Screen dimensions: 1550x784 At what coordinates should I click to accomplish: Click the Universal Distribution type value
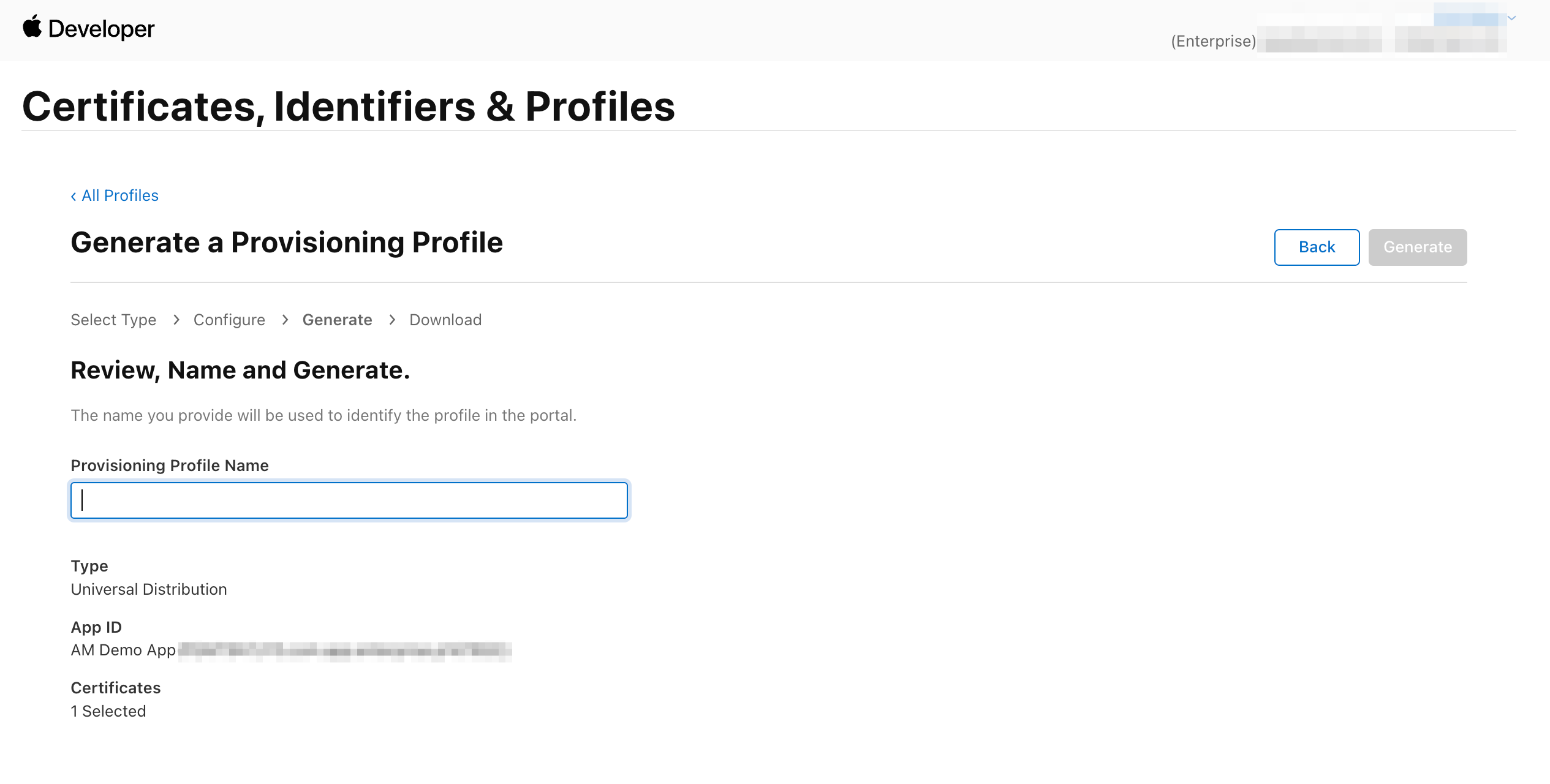tap(149, 589)
